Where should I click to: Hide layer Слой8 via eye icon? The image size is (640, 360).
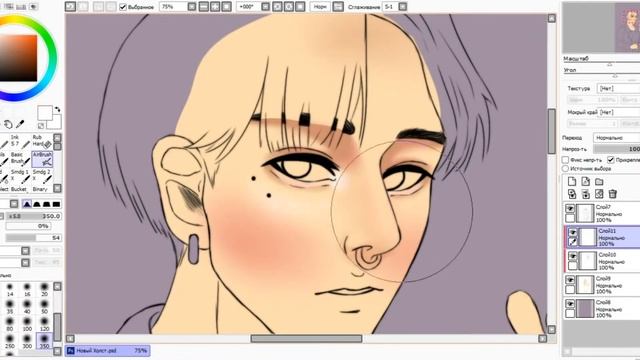coord(570,304)
